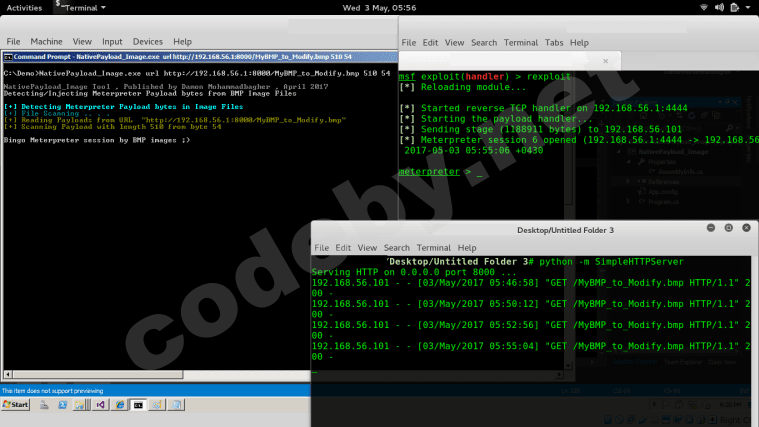
Task: Click 'This item does not support previewing' status text
Action: coord(52,391)
